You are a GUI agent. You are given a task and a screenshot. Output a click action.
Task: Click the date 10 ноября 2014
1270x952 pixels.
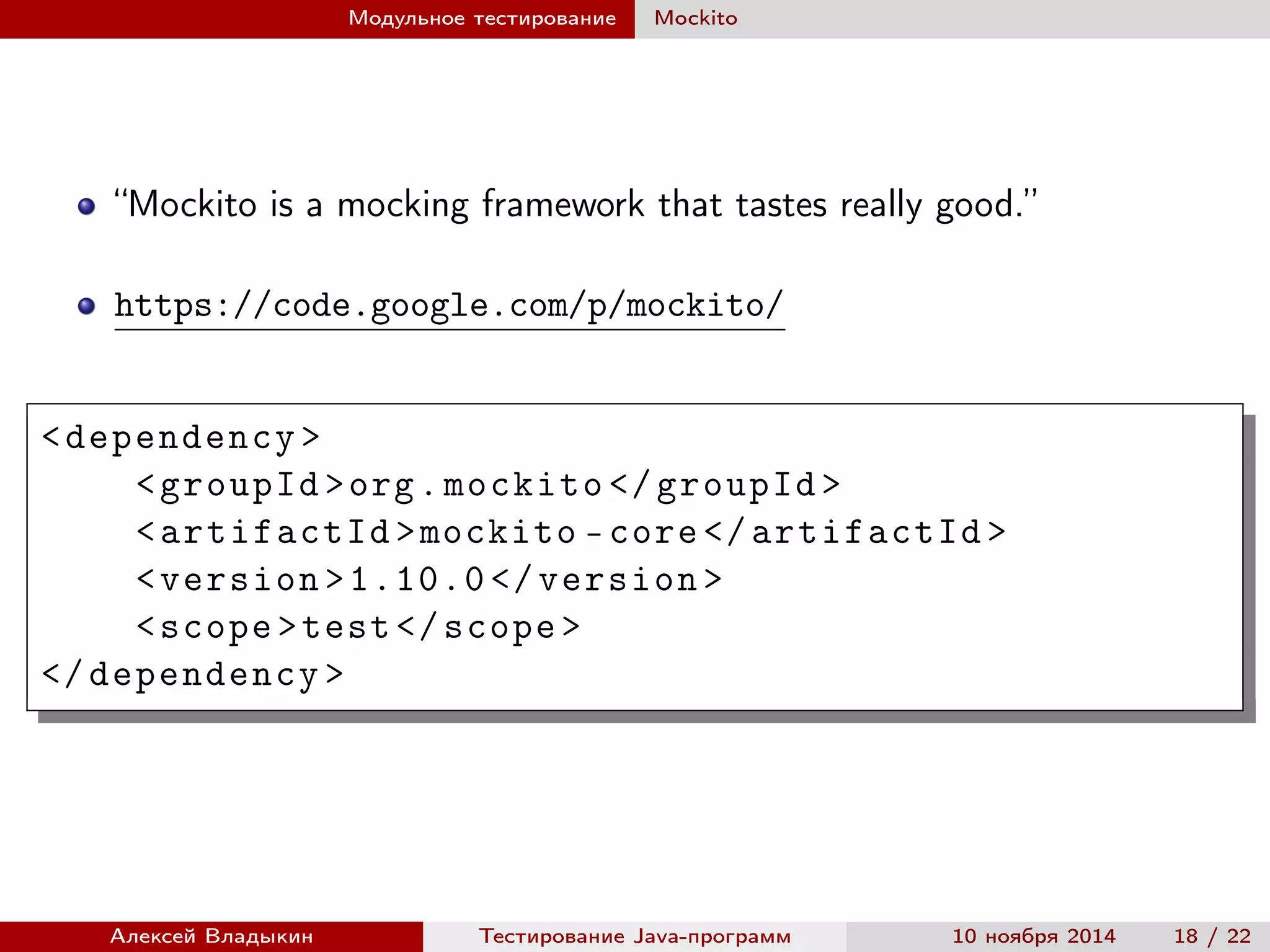click(1034, 936)
